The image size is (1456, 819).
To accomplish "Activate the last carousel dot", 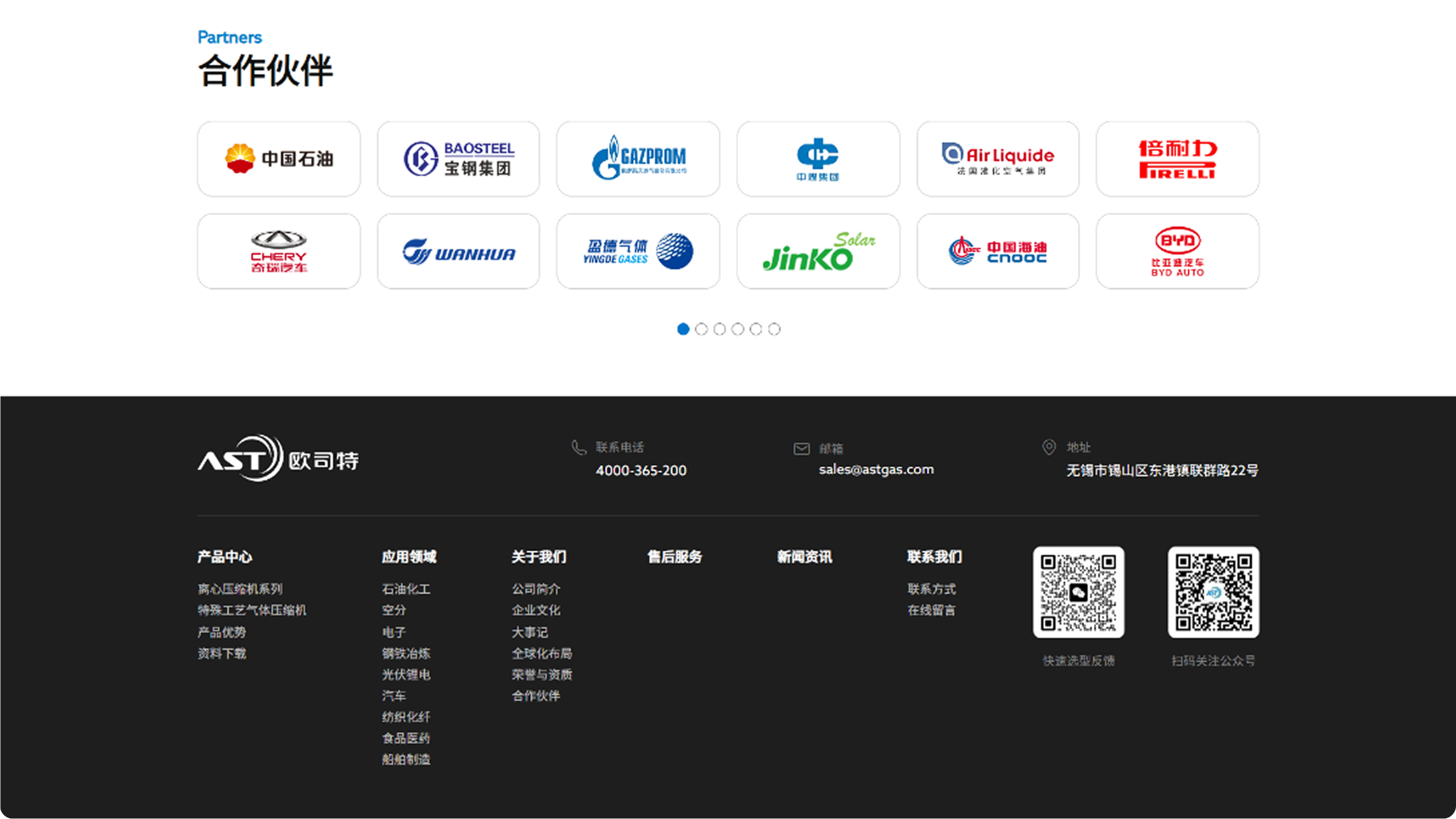I will pyautogui.click(x=774, y=329).
